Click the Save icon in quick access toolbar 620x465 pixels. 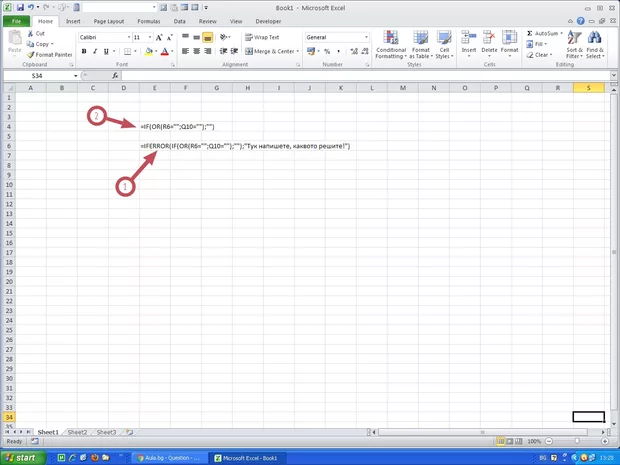[x=20, y=8]
